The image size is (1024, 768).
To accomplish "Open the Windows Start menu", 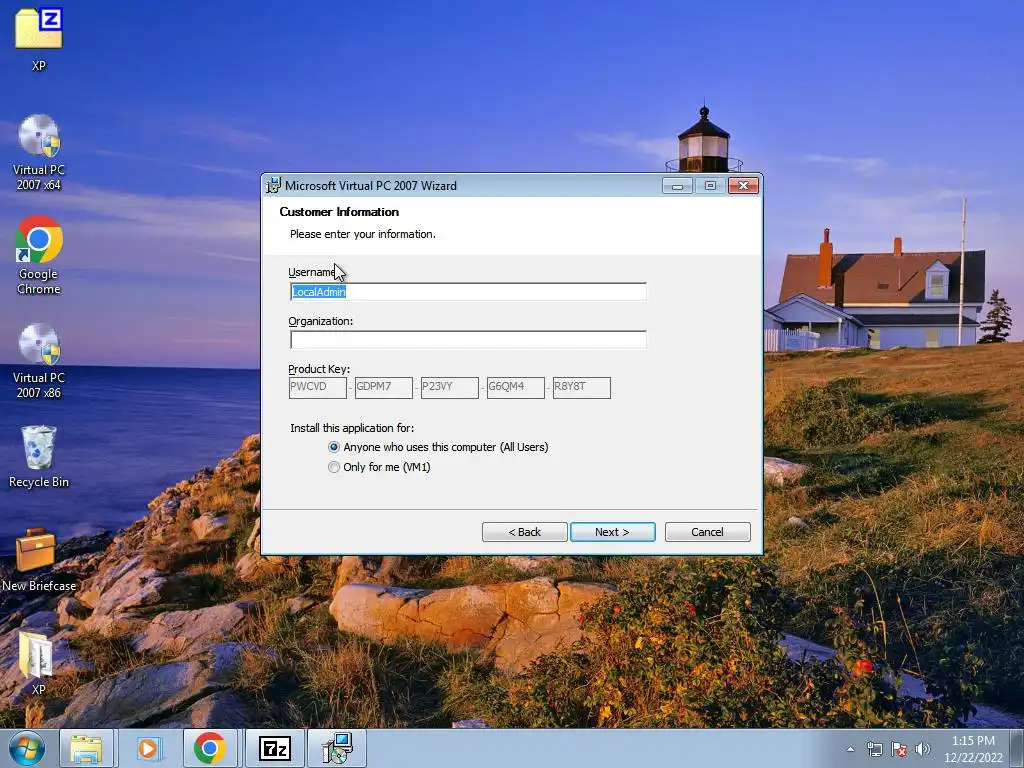I will point(26,748).
